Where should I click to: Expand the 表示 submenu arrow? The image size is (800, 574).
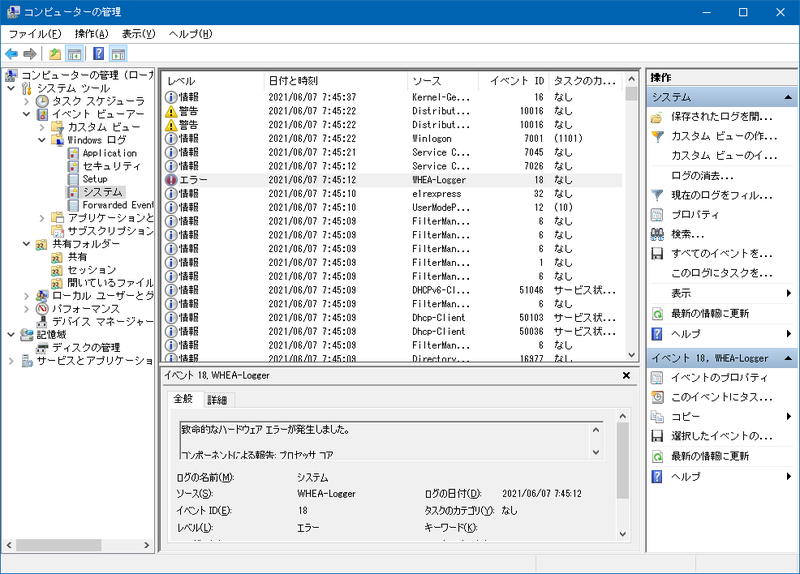(x=789, y=293)
